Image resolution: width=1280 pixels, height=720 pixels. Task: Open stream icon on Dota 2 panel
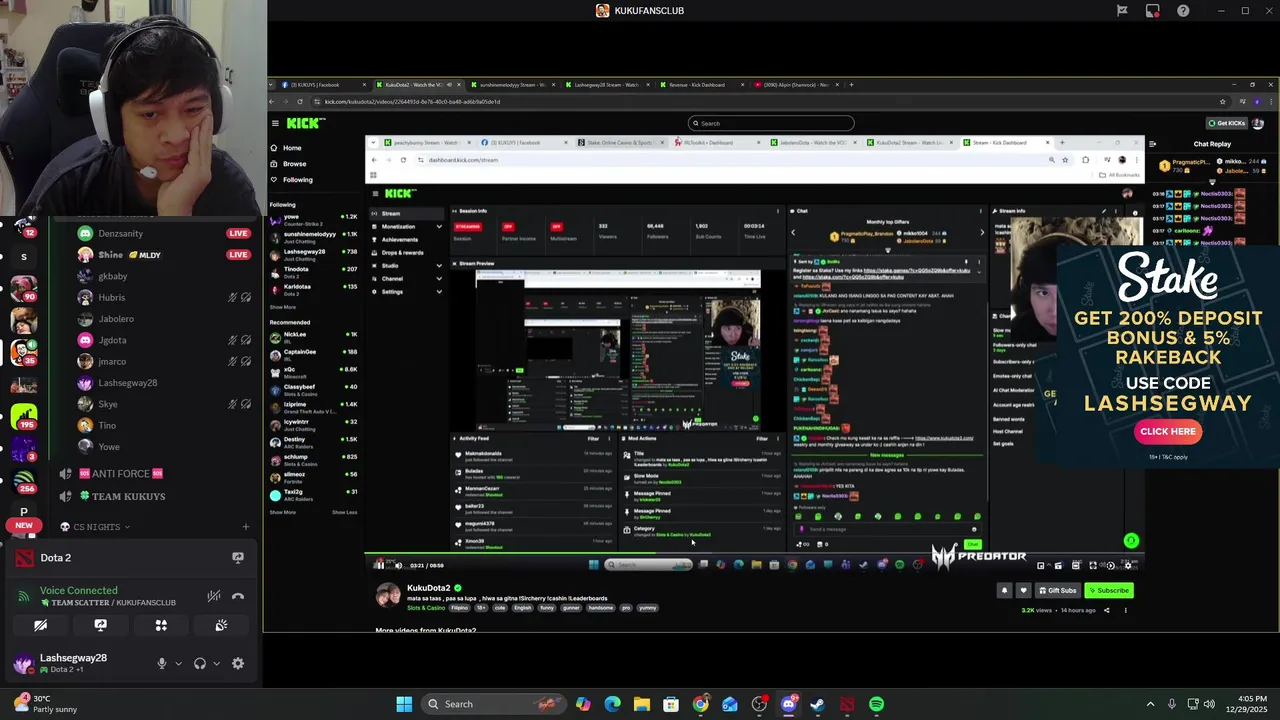238,557
